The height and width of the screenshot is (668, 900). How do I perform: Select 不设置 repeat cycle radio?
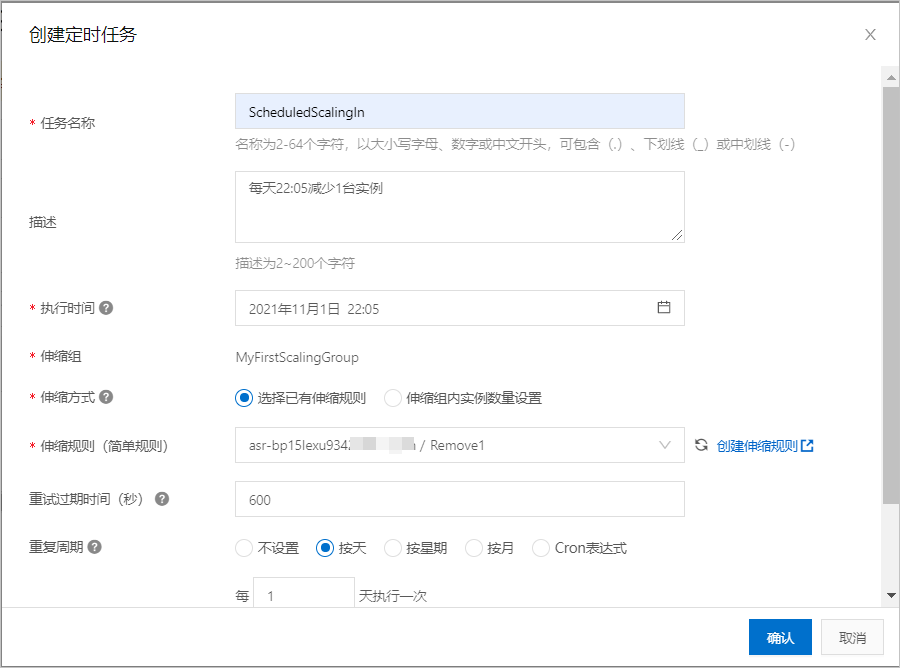[244, 548]
